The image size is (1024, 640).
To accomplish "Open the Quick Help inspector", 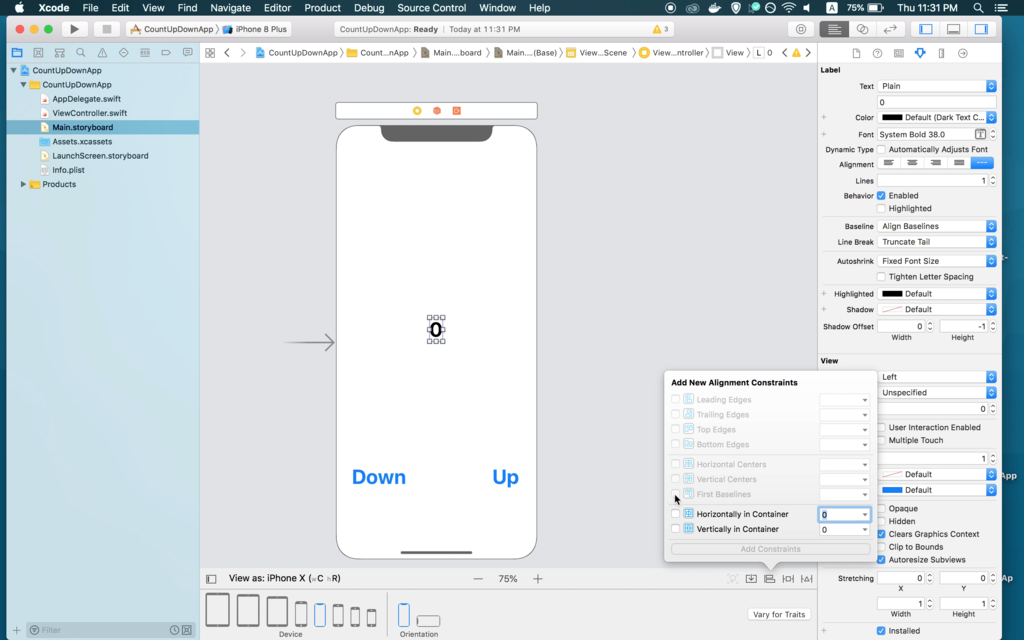I will coord(878,54).
